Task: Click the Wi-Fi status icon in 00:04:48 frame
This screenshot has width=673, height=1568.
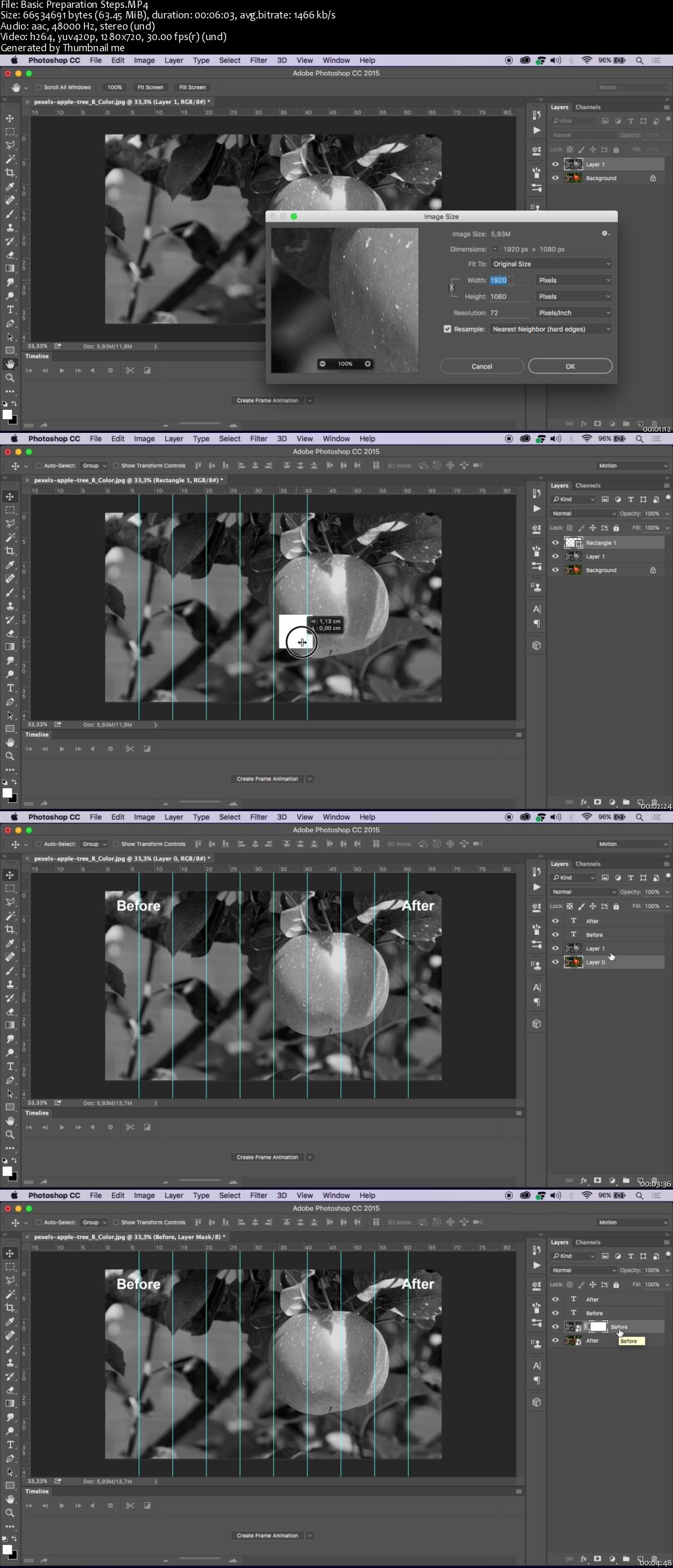Action: click(587, 1196)
